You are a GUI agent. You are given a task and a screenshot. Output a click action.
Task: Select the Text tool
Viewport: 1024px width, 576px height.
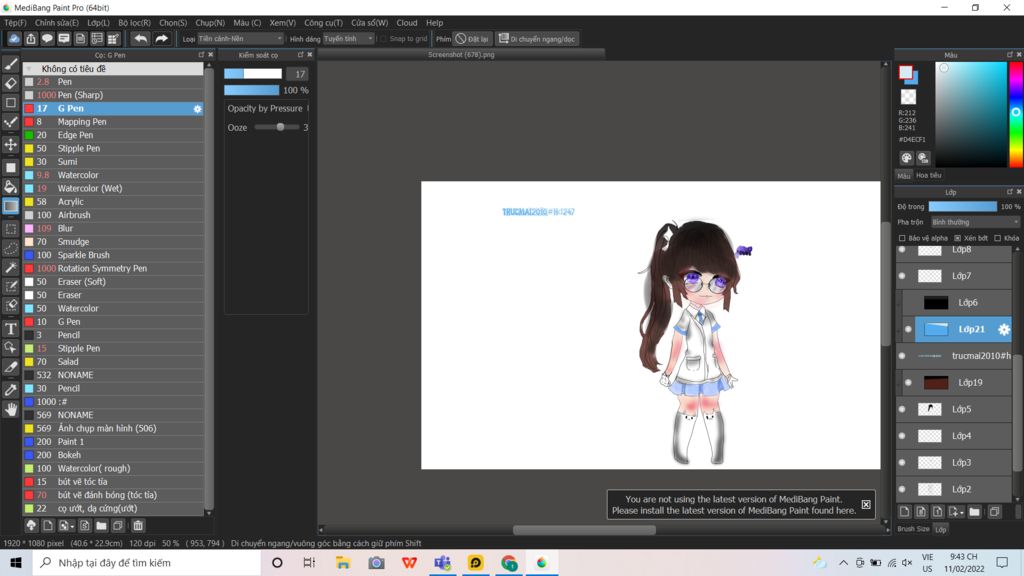pyautogui.click(x=10, y=328)
